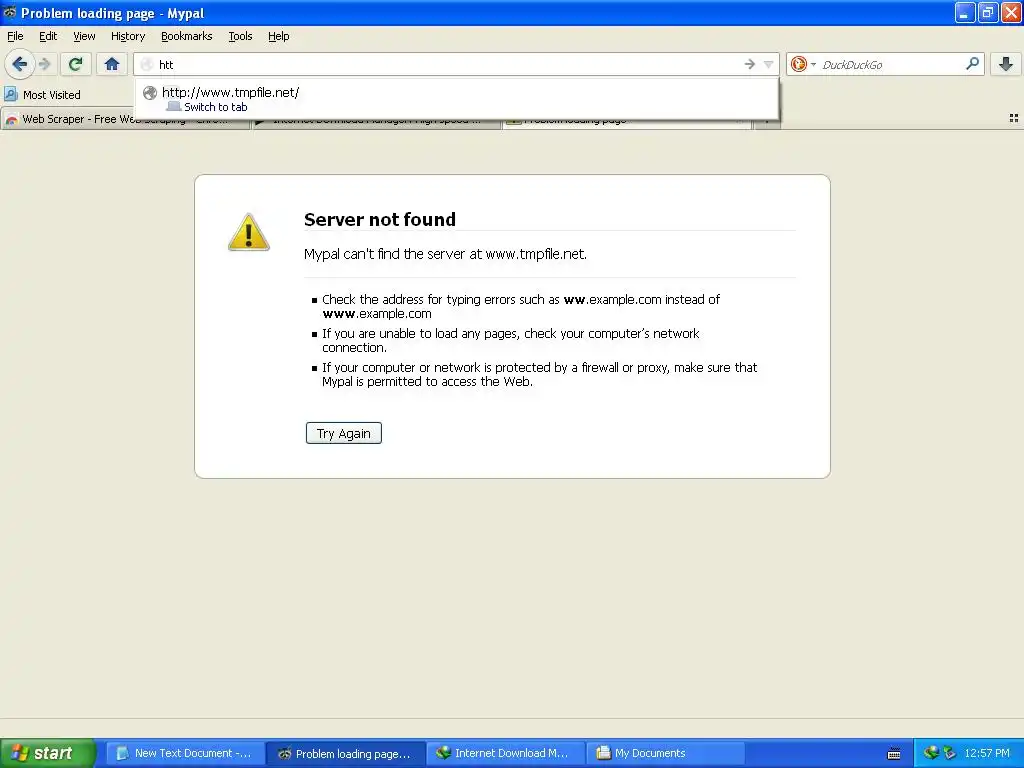Screen dimensions: 1024x768
Task: Click the page identity icon in address bar
Action: (146, 64)
